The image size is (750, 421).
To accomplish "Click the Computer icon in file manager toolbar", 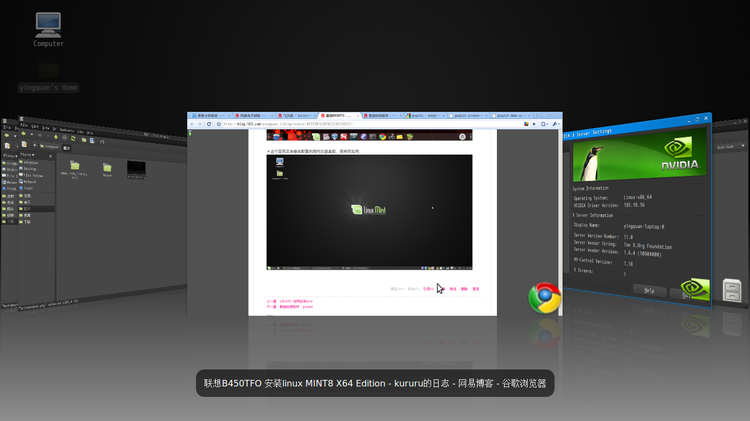I will pyautogui.click(x=92, y=141).
